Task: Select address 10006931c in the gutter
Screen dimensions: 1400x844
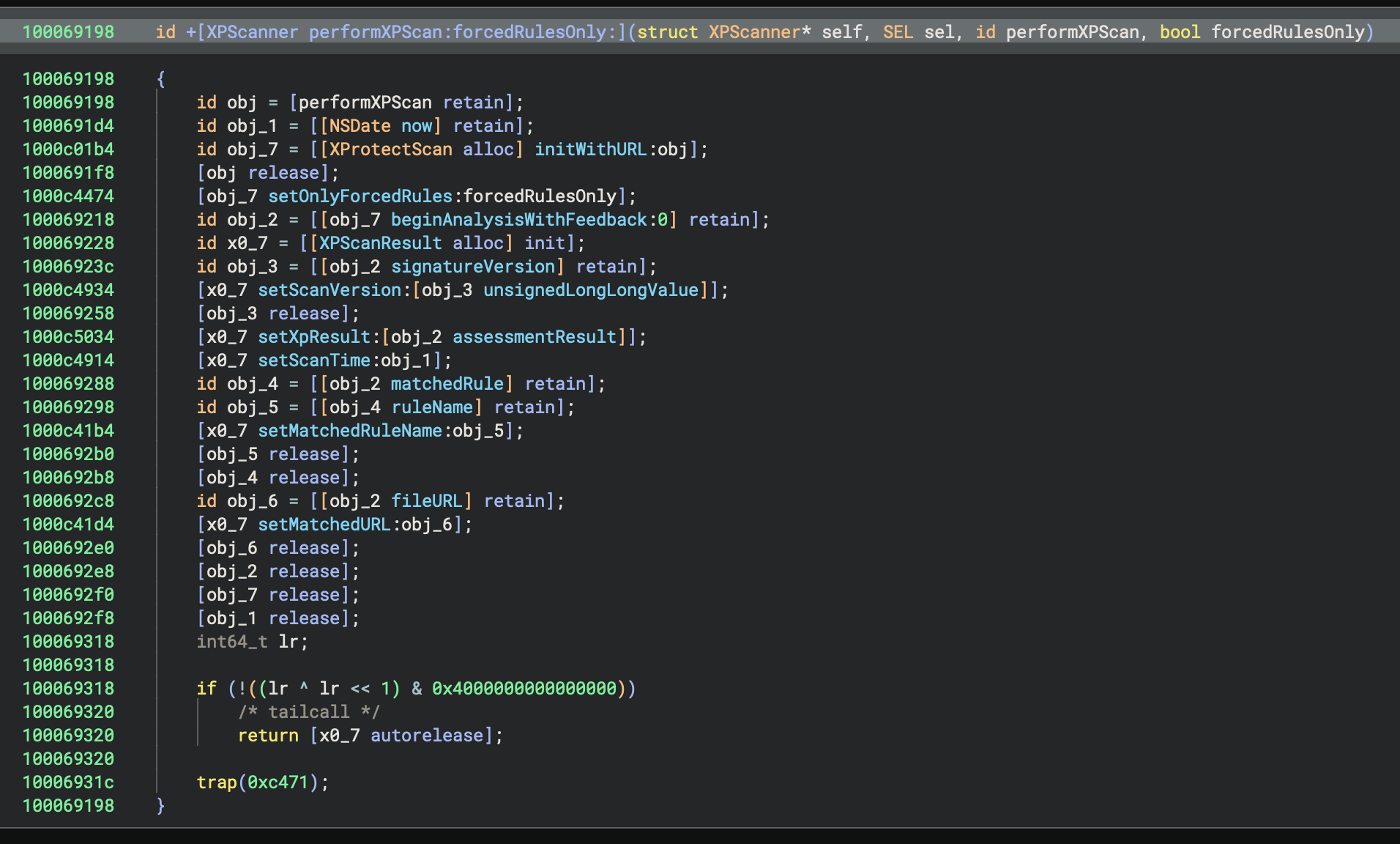Action: pos(68,782)
